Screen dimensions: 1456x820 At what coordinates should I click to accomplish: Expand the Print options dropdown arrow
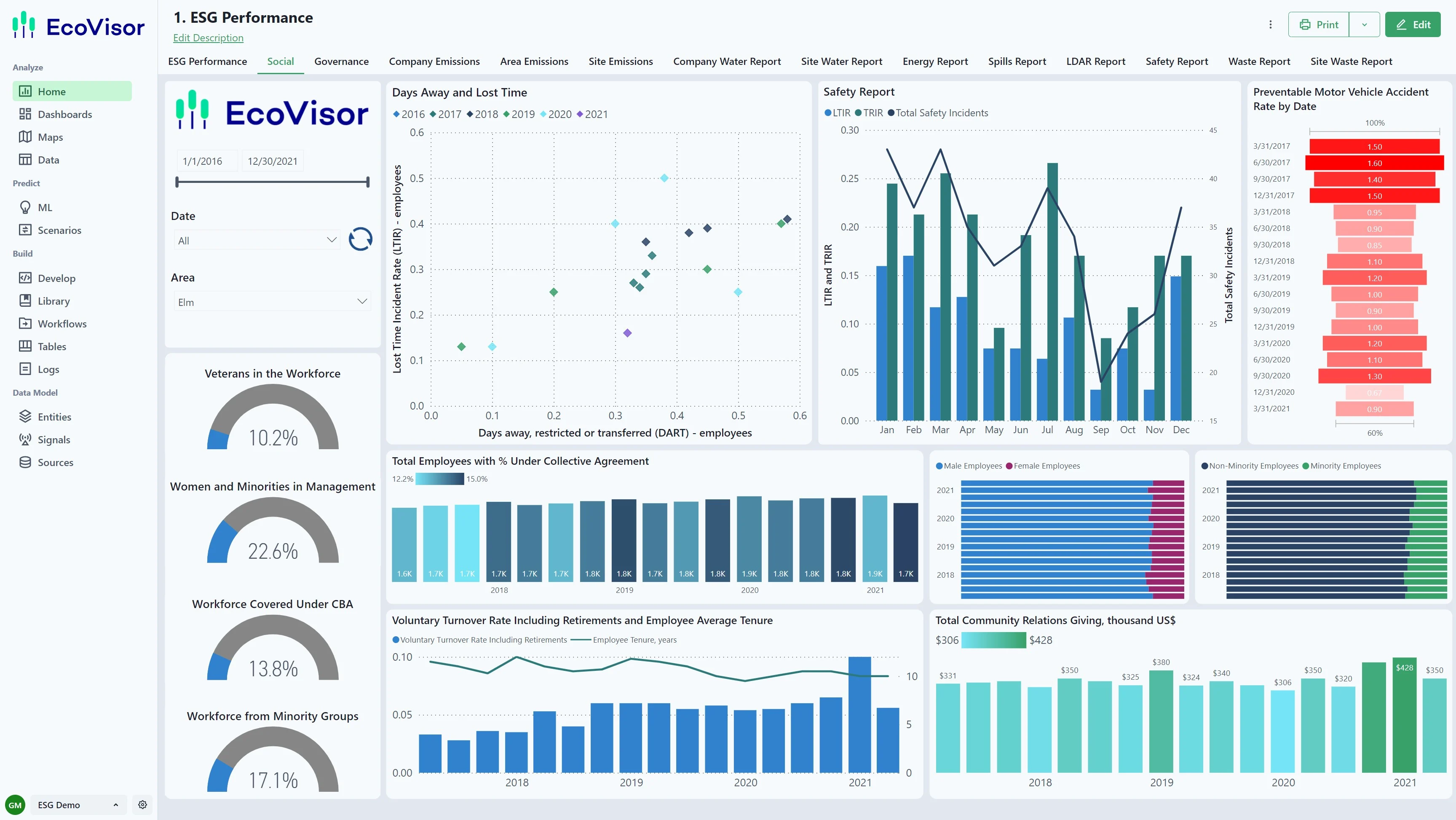click(x=1364, y=24)
